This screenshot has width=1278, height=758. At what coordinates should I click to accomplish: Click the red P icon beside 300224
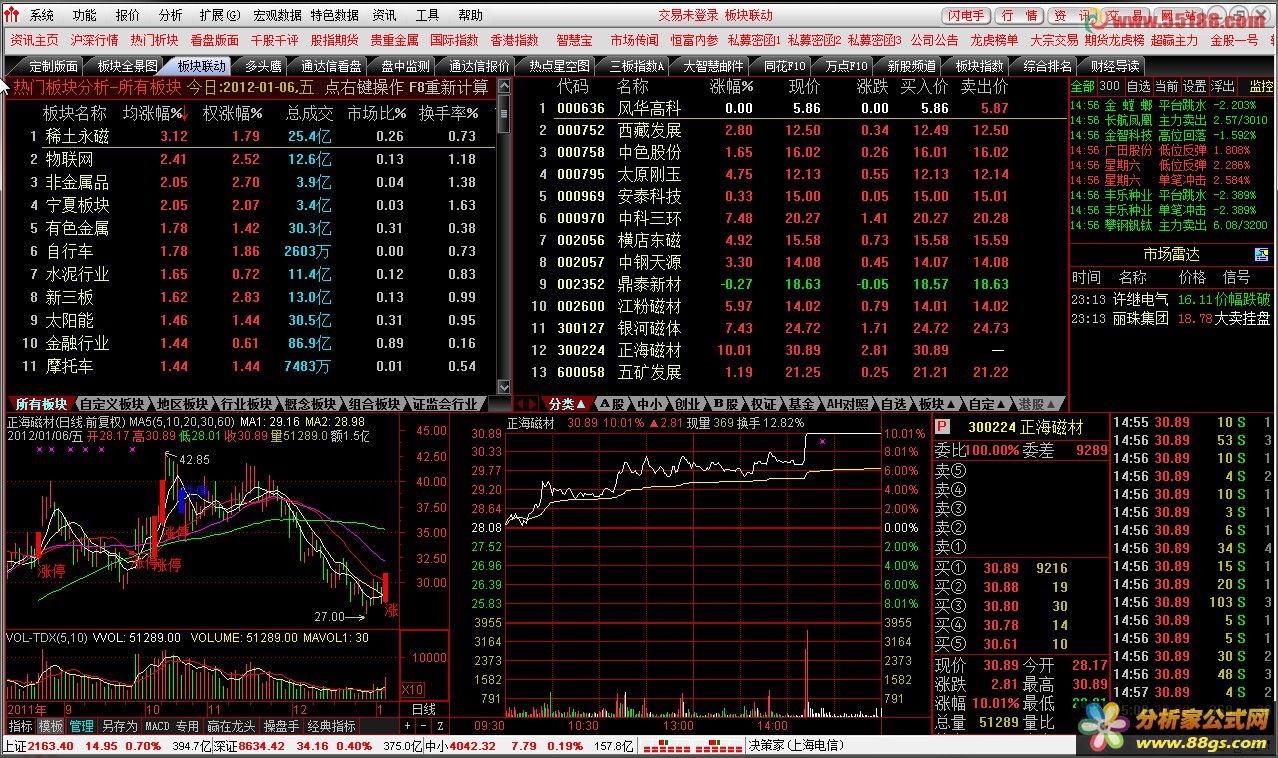click(x=941, y=427)
